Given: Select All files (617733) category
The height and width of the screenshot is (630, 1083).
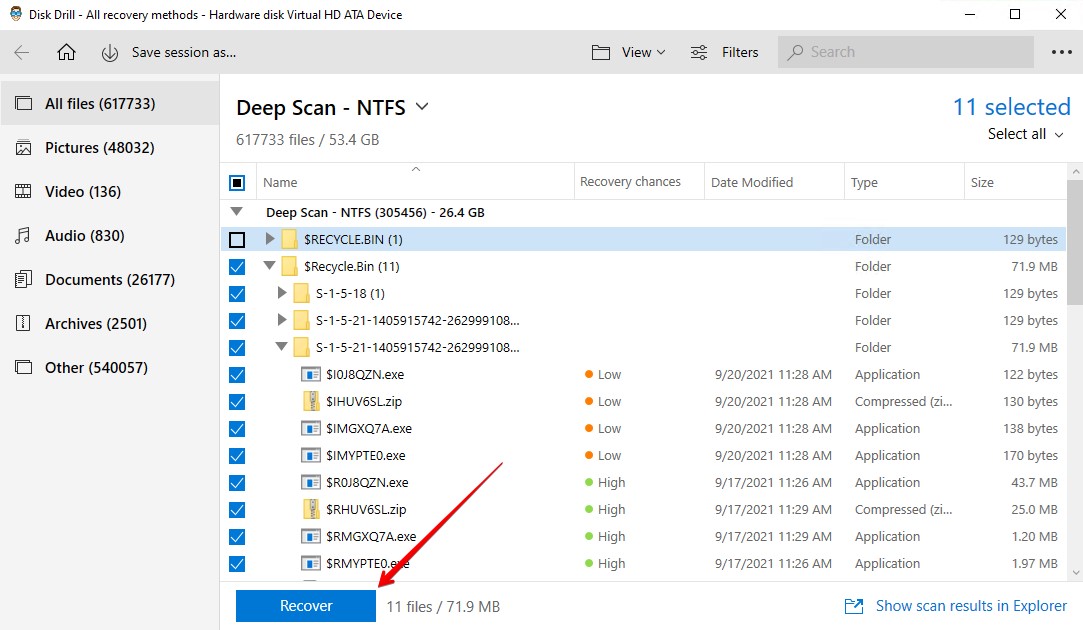Looking at the screenshot, I should coord(110,104).
